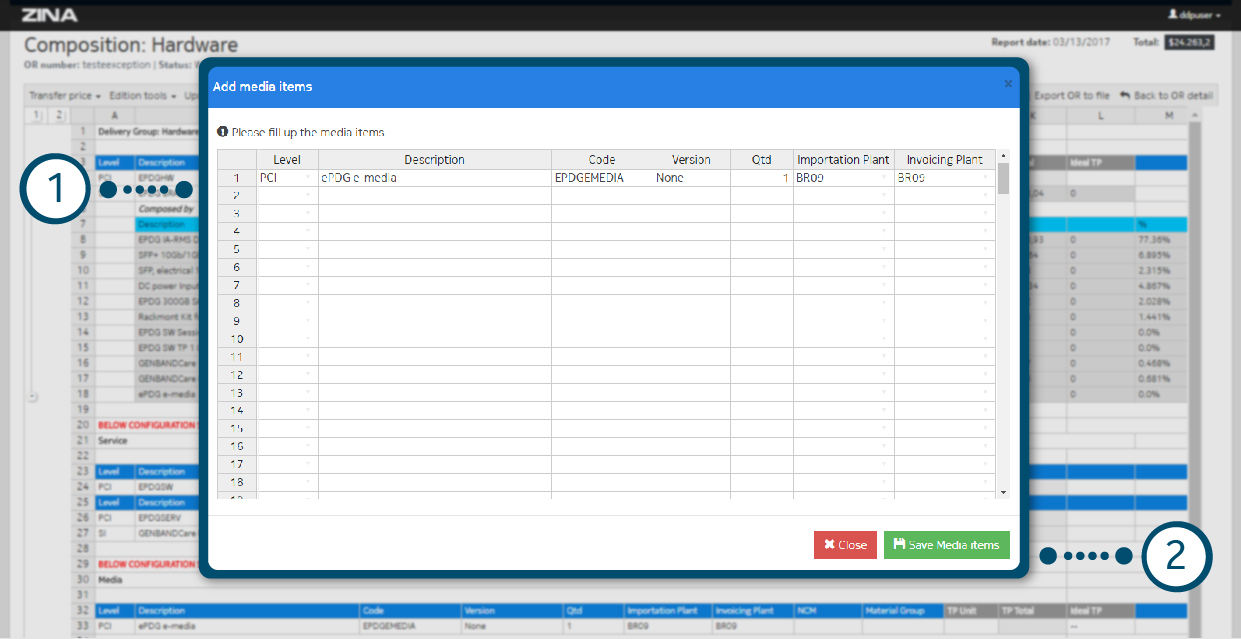Click outline level 2 toggle button

(x=59, y=115)
